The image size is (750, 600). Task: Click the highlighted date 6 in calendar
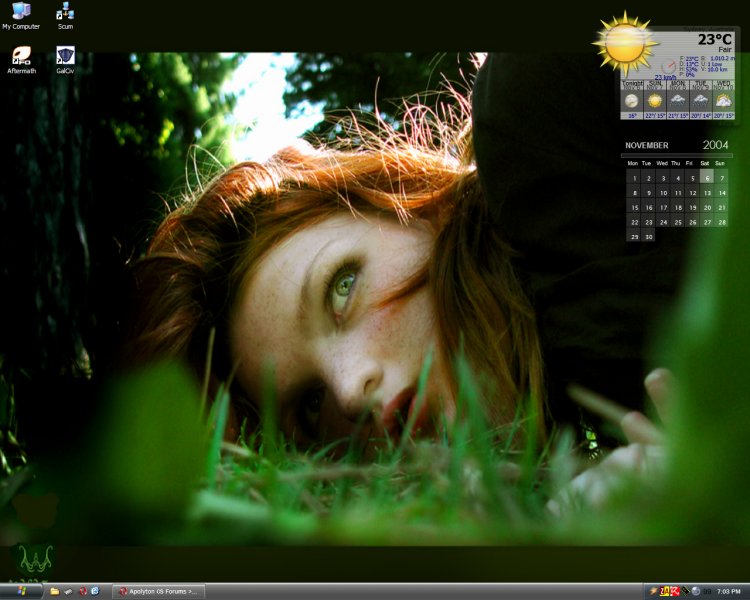(x=707, y=178)
